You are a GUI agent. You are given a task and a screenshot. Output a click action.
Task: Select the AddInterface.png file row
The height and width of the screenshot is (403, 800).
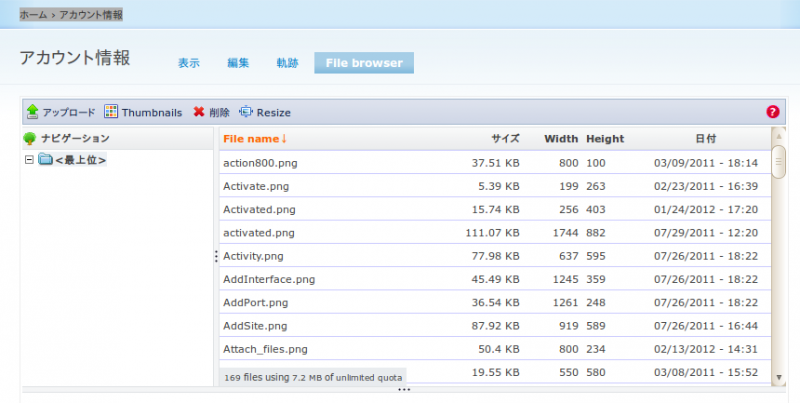pyautogui.click(x=269, y=279)
